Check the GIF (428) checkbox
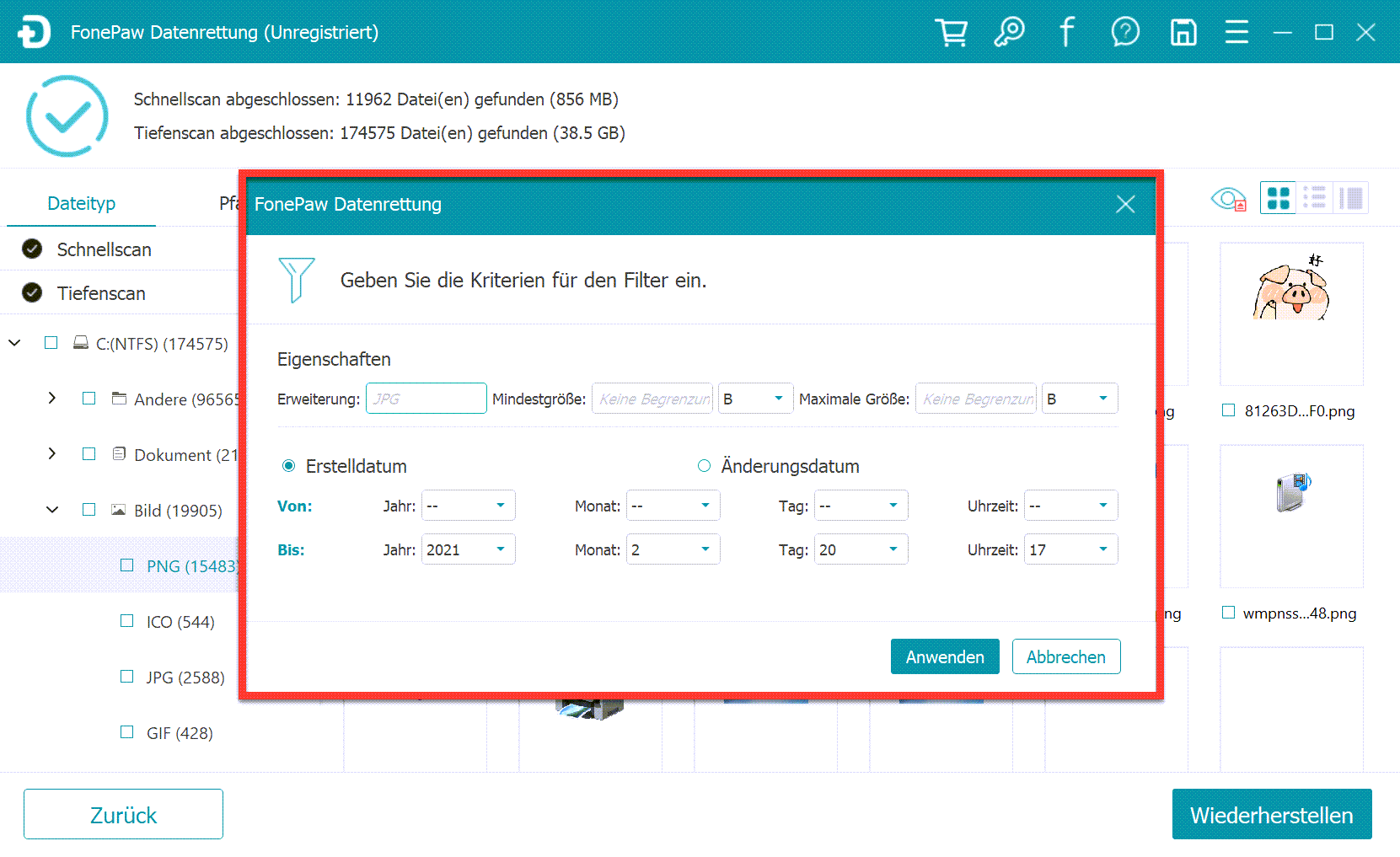The height and width of the screenshot is (857, 1400). pos(126,732)
